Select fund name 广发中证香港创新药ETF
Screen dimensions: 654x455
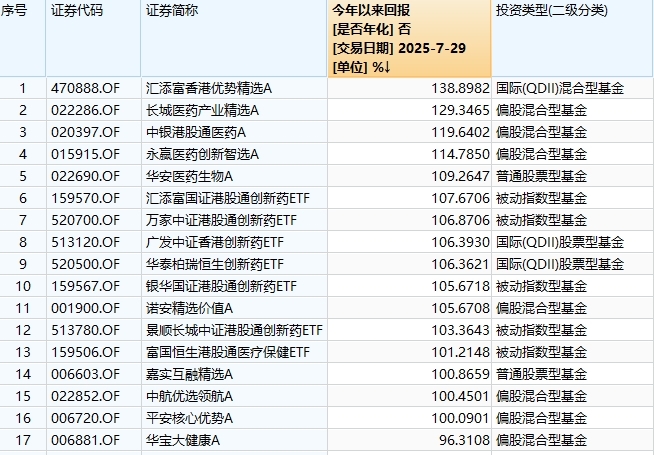click(x=214, y=242)
